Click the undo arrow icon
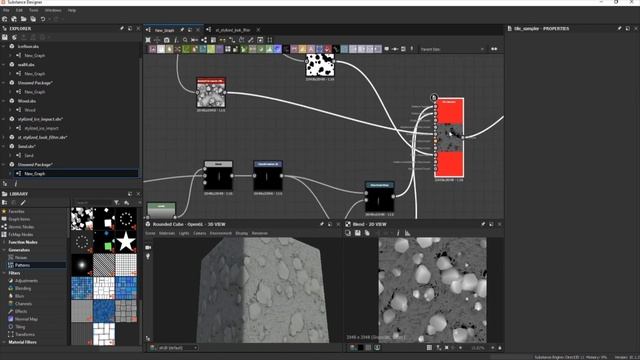The width and height of the screenshot is (640, 360). click(42, 19)
